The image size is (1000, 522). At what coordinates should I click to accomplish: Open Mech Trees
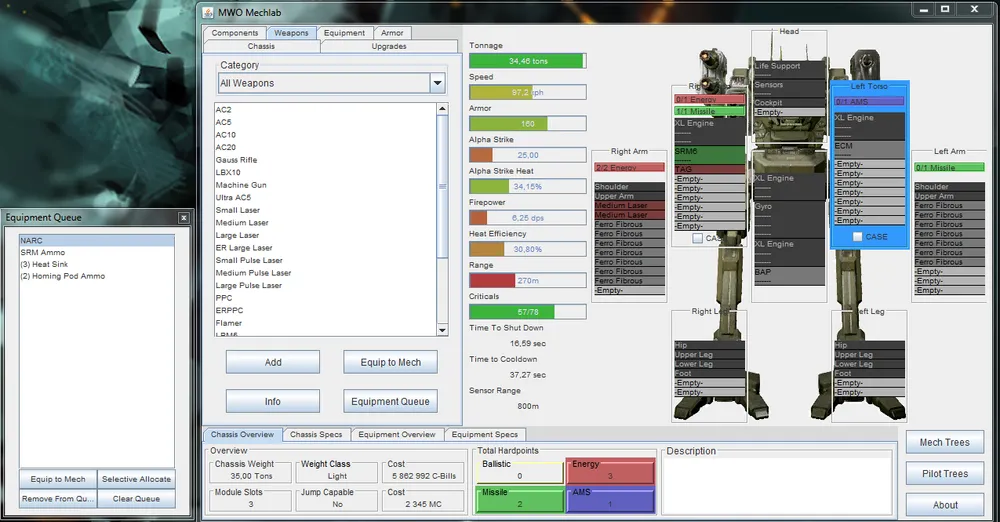point(944,442)
